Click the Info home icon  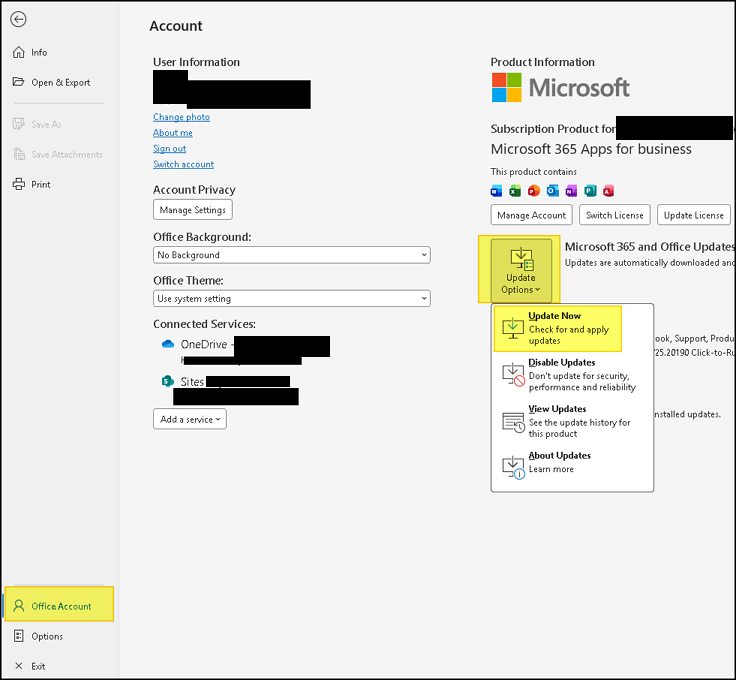pos(19,52)
